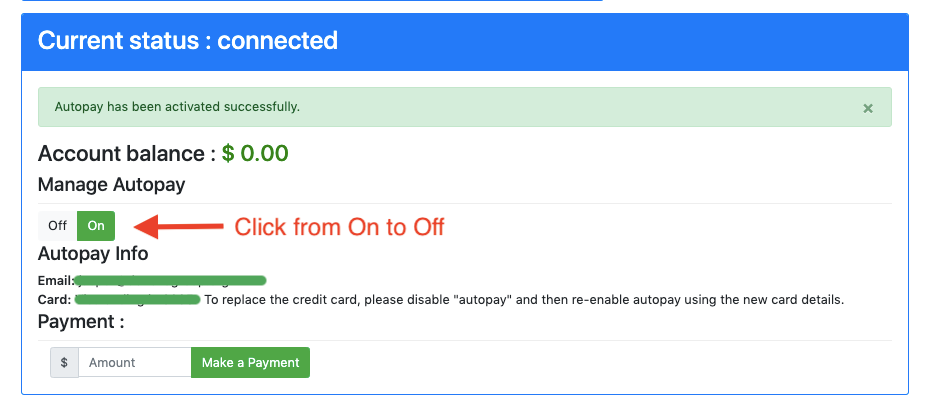Click the Payment section heading
Image resolution: width=927 pixels, height=405 pixels.
pos(81,322)
